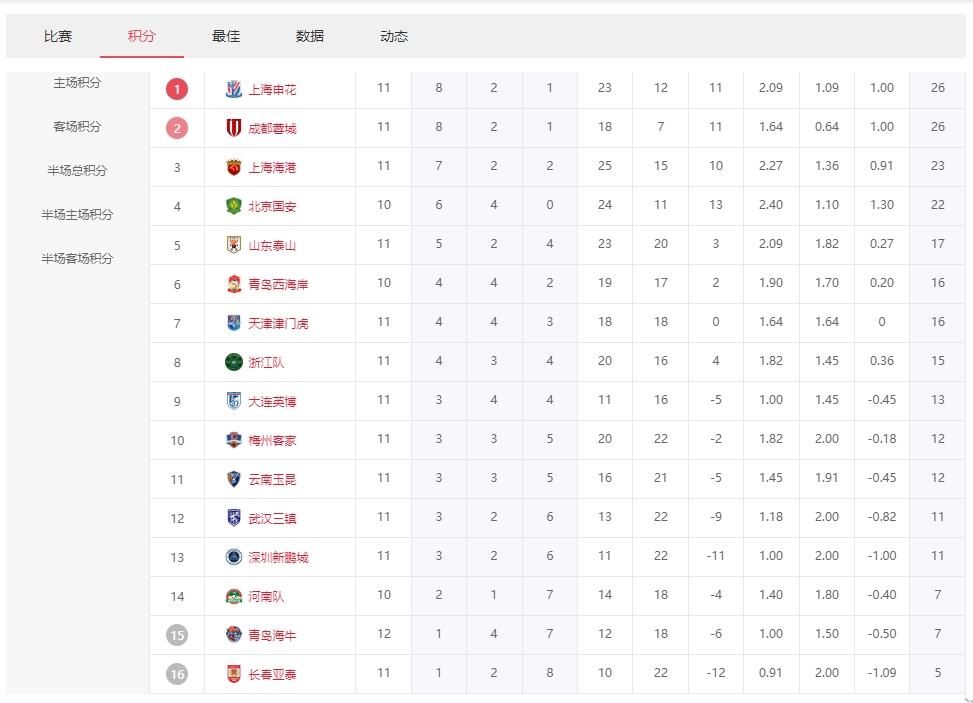Open the 最佳 tab
The image size is (973, 703).
(x=226, y=36)
